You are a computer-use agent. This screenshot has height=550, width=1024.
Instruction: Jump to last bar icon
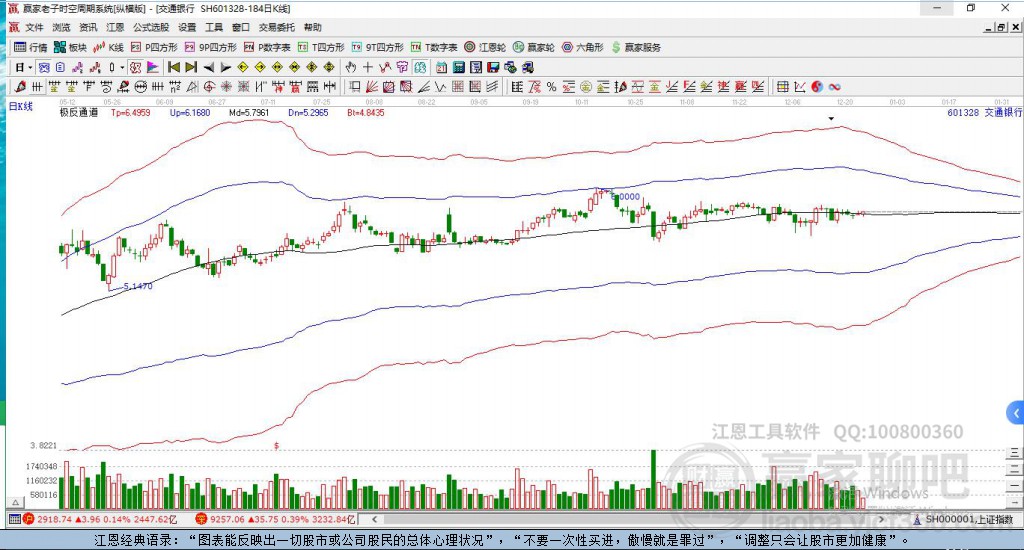point(191,67)
